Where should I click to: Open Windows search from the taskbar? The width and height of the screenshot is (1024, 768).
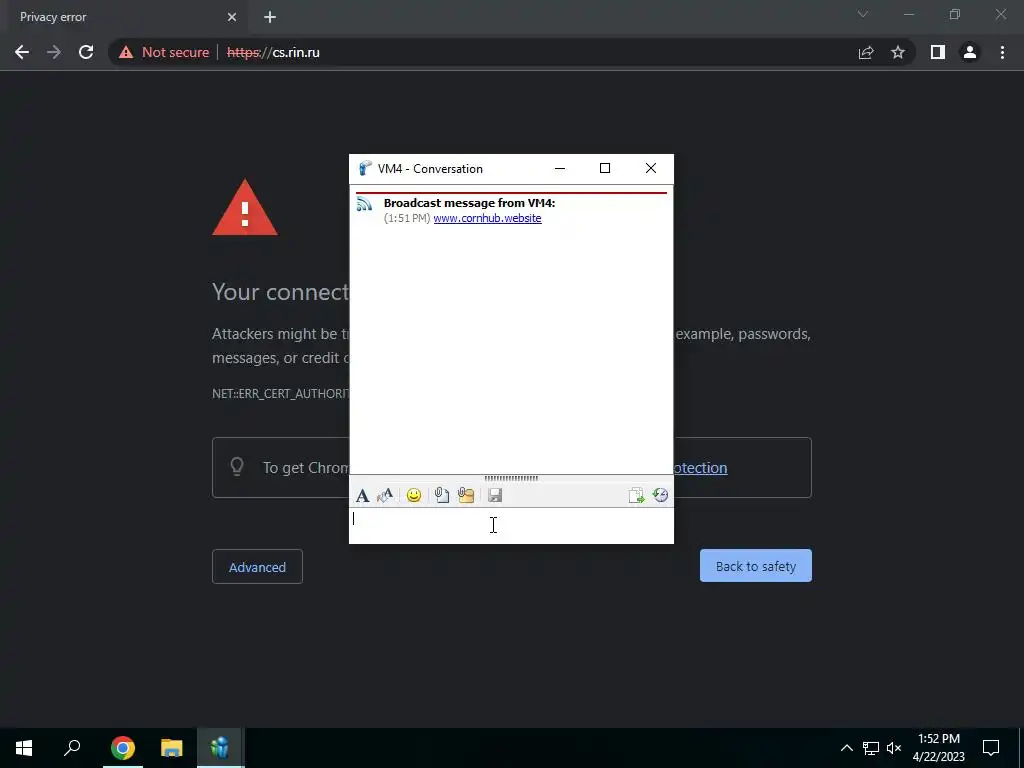click(x=72, y=748)
